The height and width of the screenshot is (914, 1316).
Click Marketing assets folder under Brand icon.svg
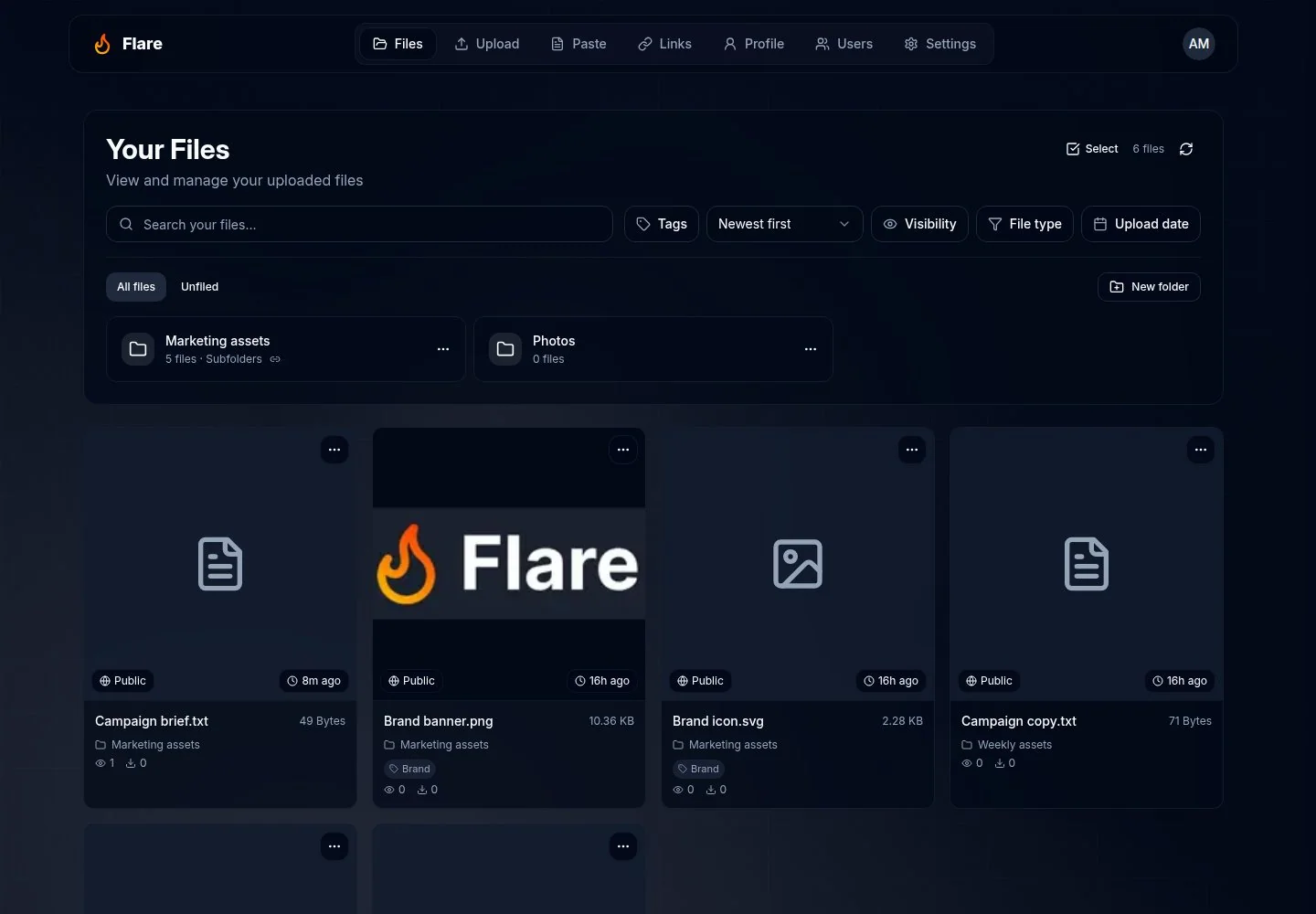tap(725, 745)
